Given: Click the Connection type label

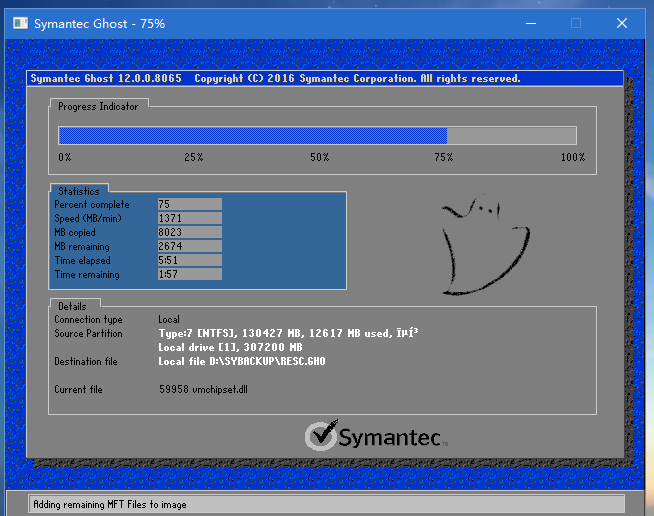Looking at the screenshot, I should 88,320.
